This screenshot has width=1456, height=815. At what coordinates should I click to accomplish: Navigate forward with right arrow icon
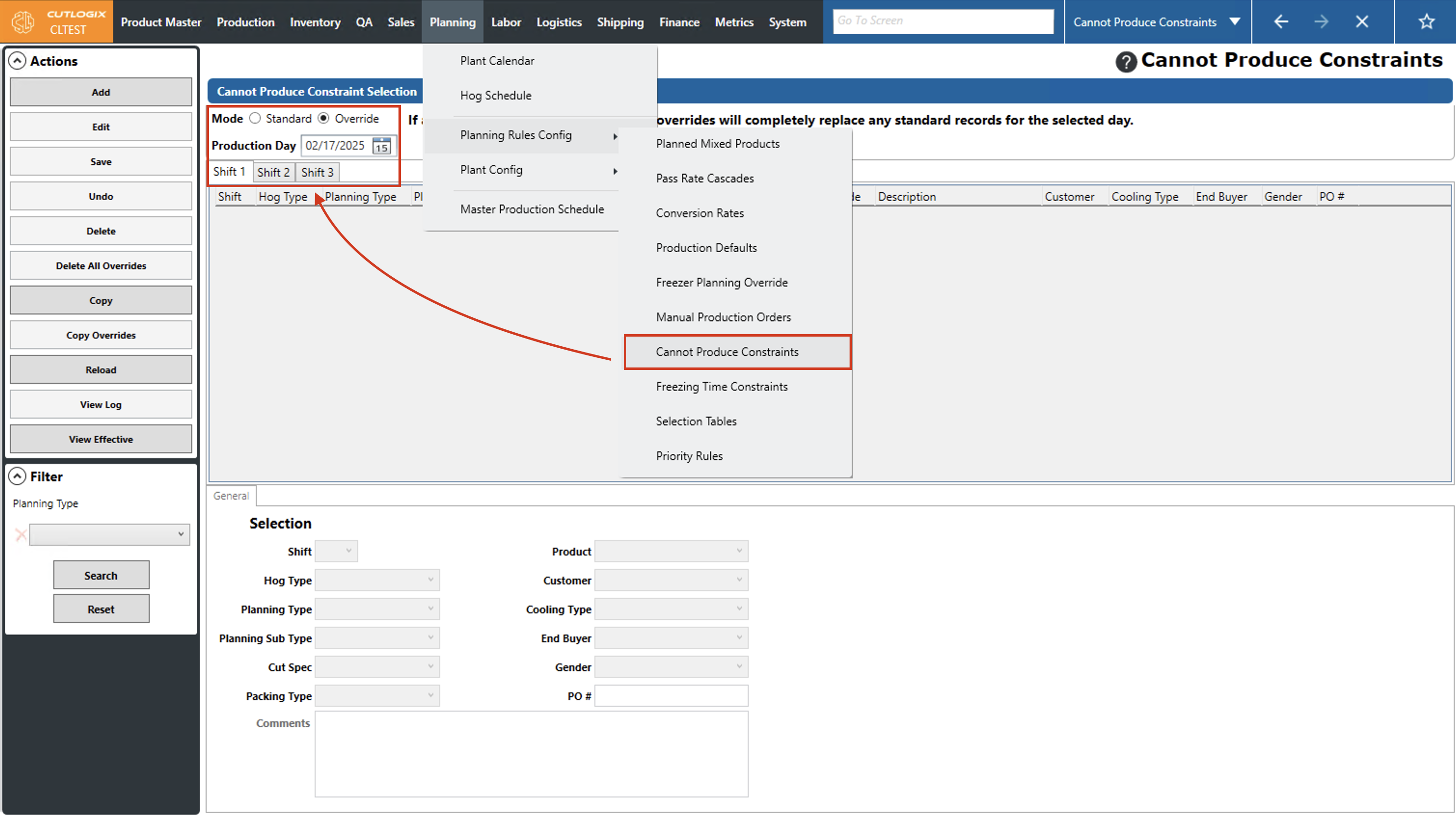[x=1321, y=22]
